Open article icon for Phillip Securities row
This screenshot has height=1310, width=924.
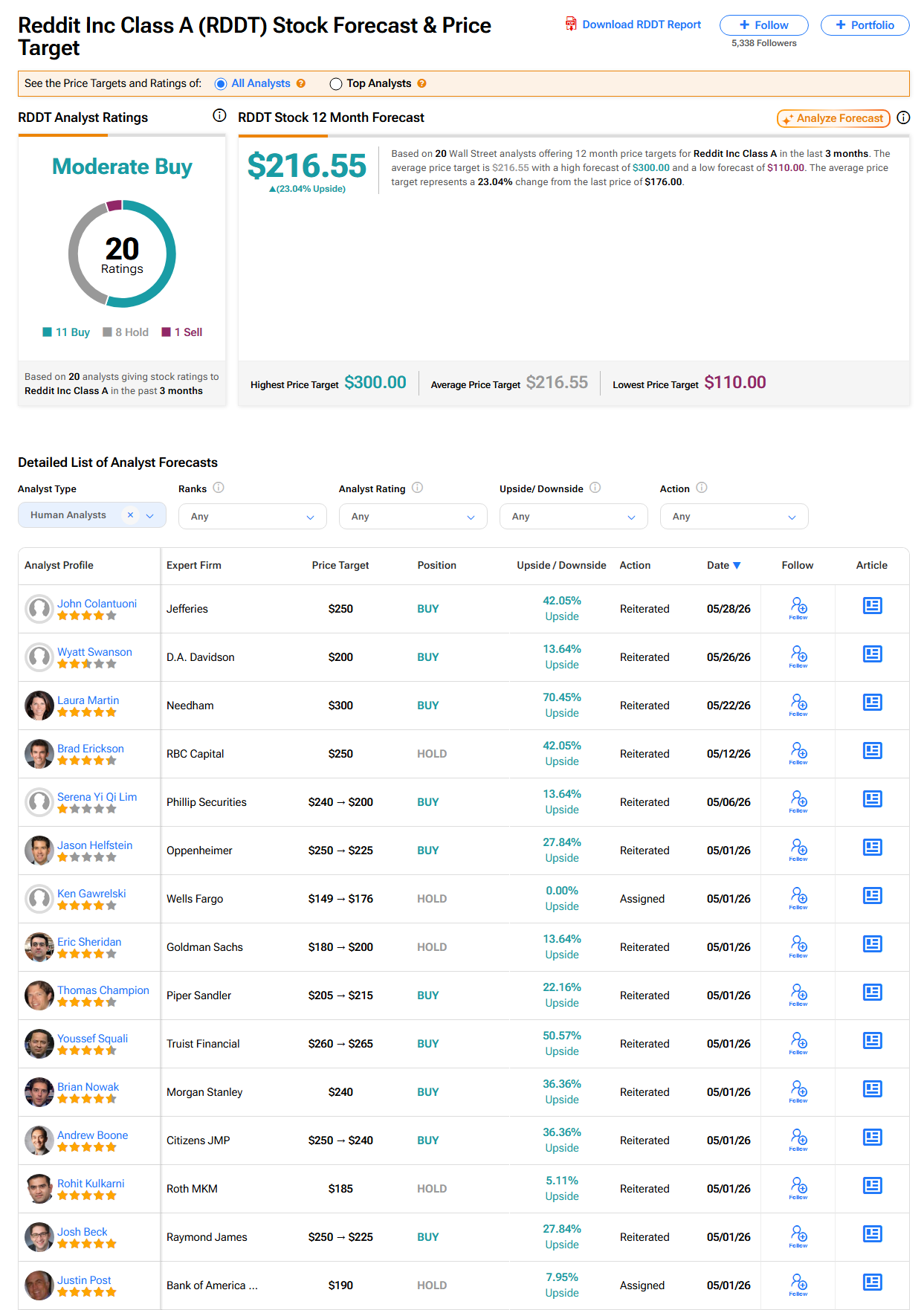(x=872, y=799)
